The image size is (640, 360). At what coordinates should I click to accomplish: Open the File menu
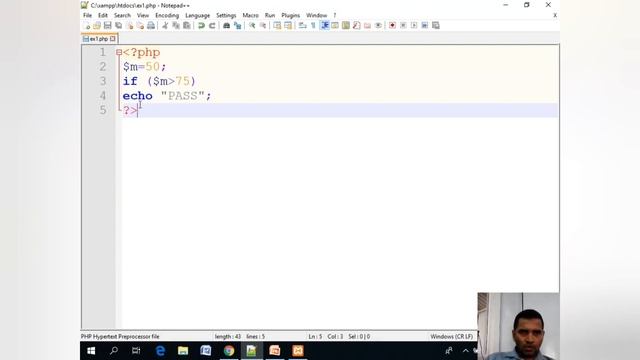click(x=87, y=16)
